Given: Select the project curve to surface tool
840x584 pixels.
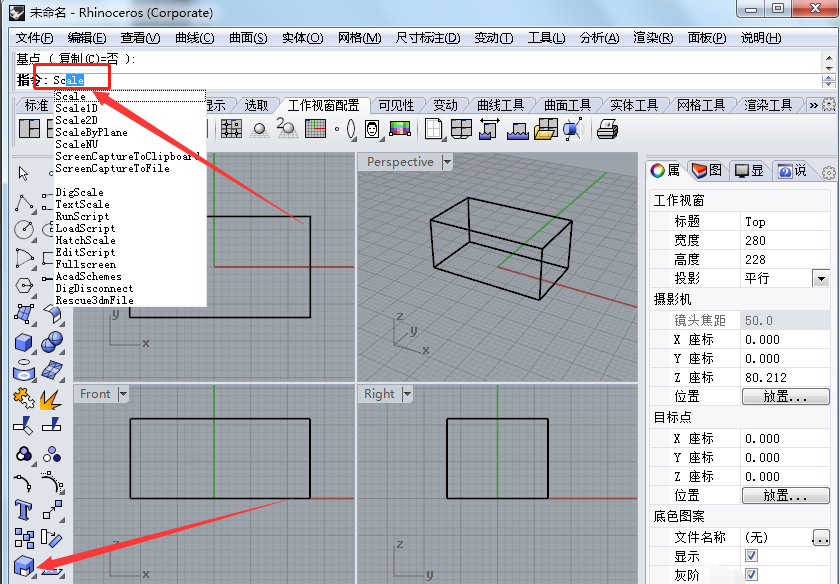Looking at the screenshot, I should coord(24,370).
